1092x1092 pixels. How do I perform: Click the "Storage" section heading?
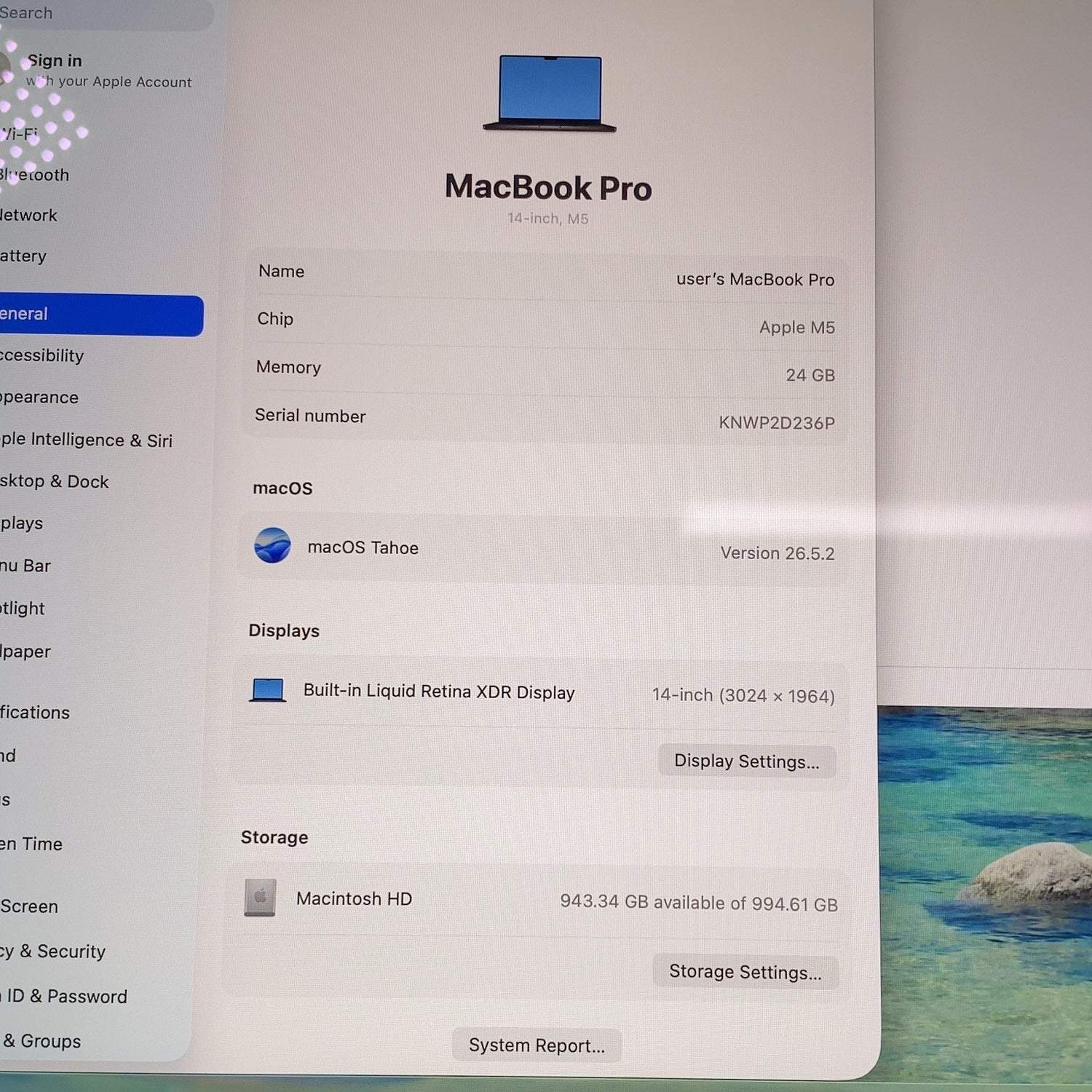click(274, 837)
